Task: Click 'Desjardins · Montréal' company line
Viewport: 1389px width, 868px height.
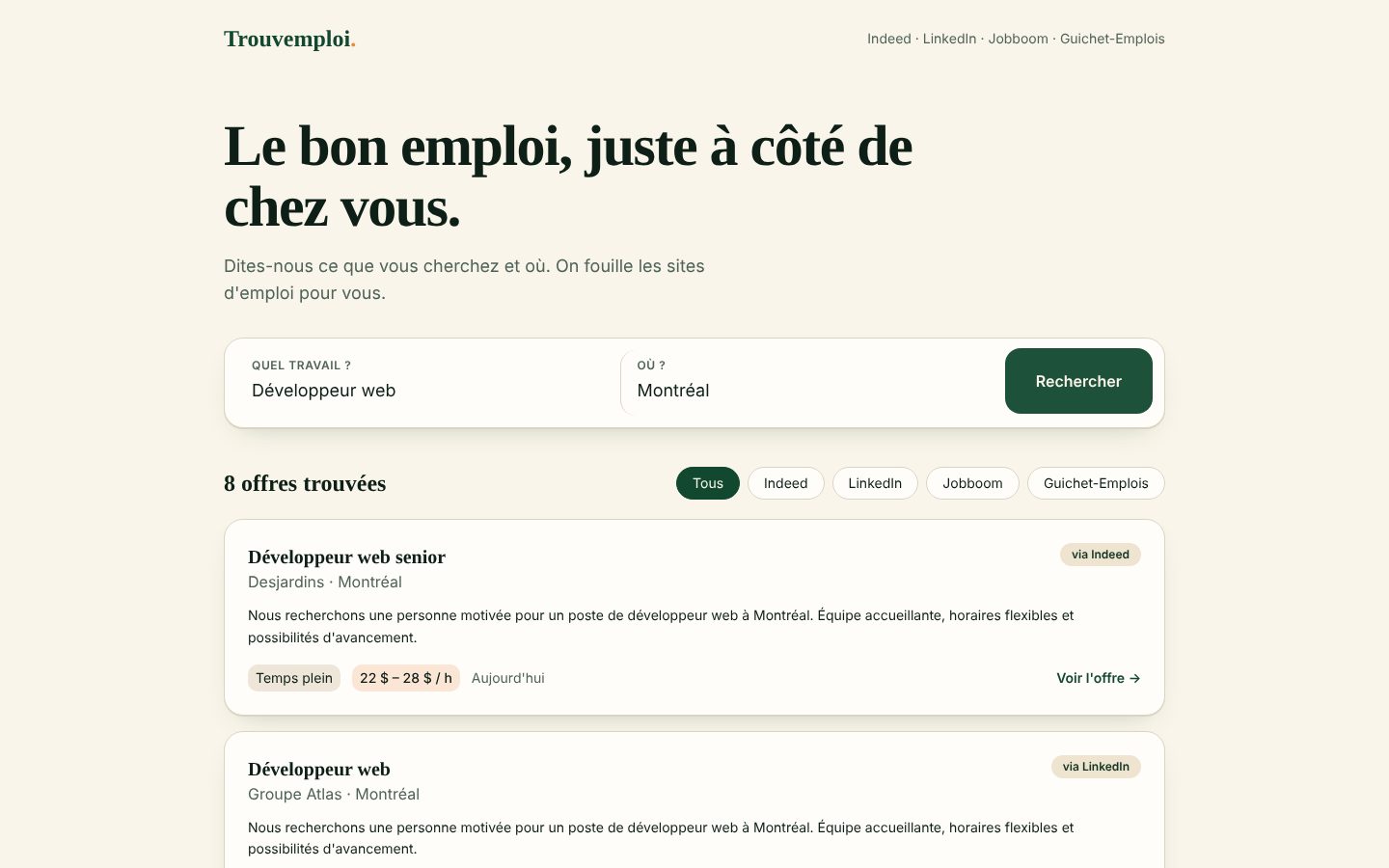Action: click(x=325, y=582)
